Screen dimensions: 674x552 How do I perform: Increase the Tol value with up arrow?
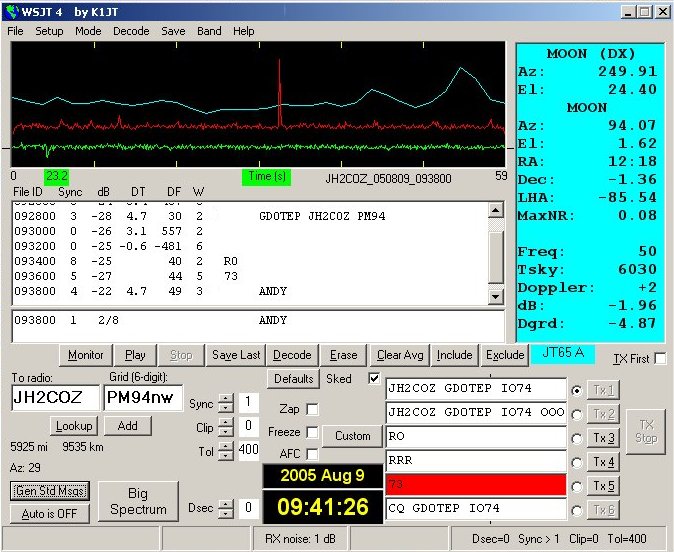tap(226, 445)
